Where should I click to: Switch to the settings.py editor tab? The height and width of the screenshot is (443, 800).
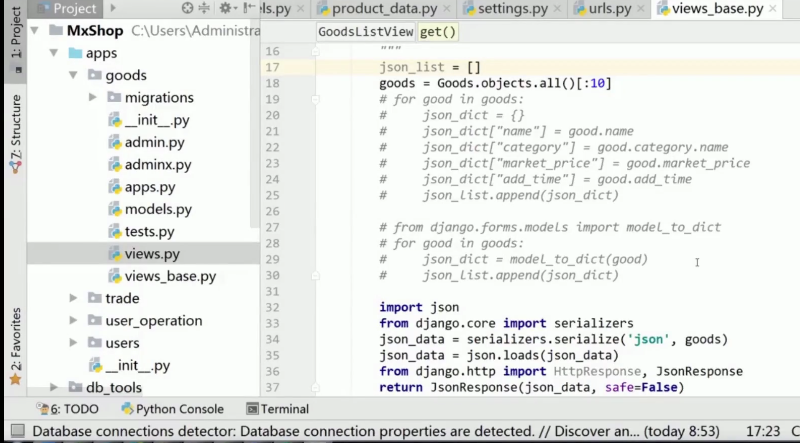[513, 9]
